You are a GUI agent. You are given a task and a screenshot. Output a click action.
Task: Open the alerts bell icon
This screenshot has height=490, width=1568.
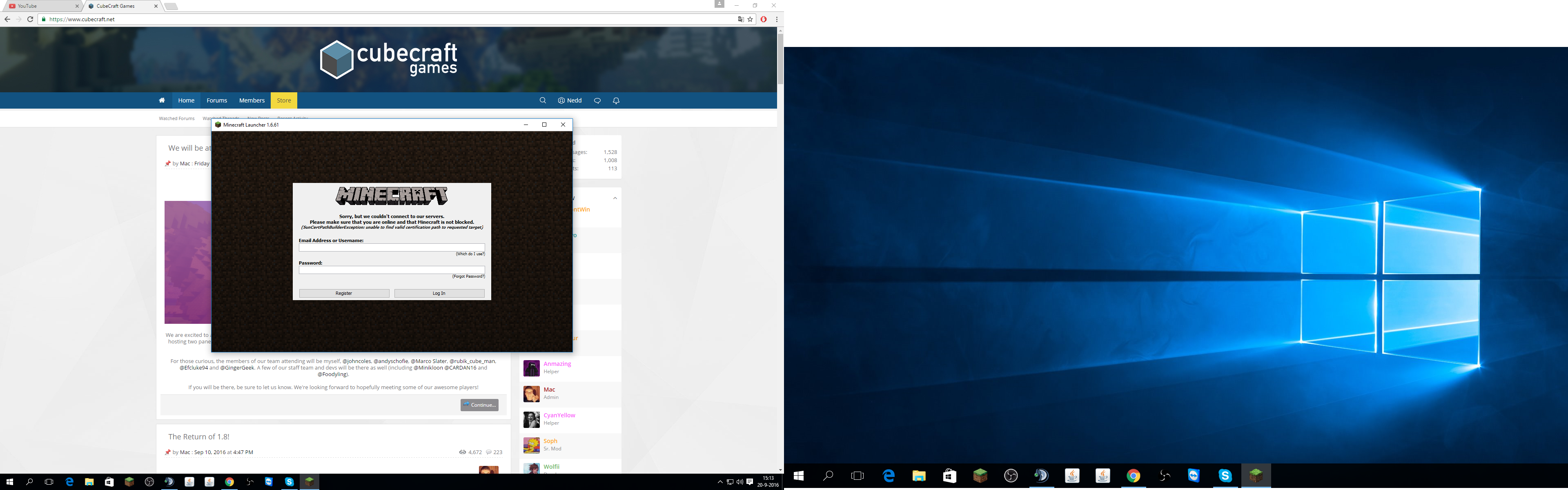pyautogui.click(x=616, y=100)
